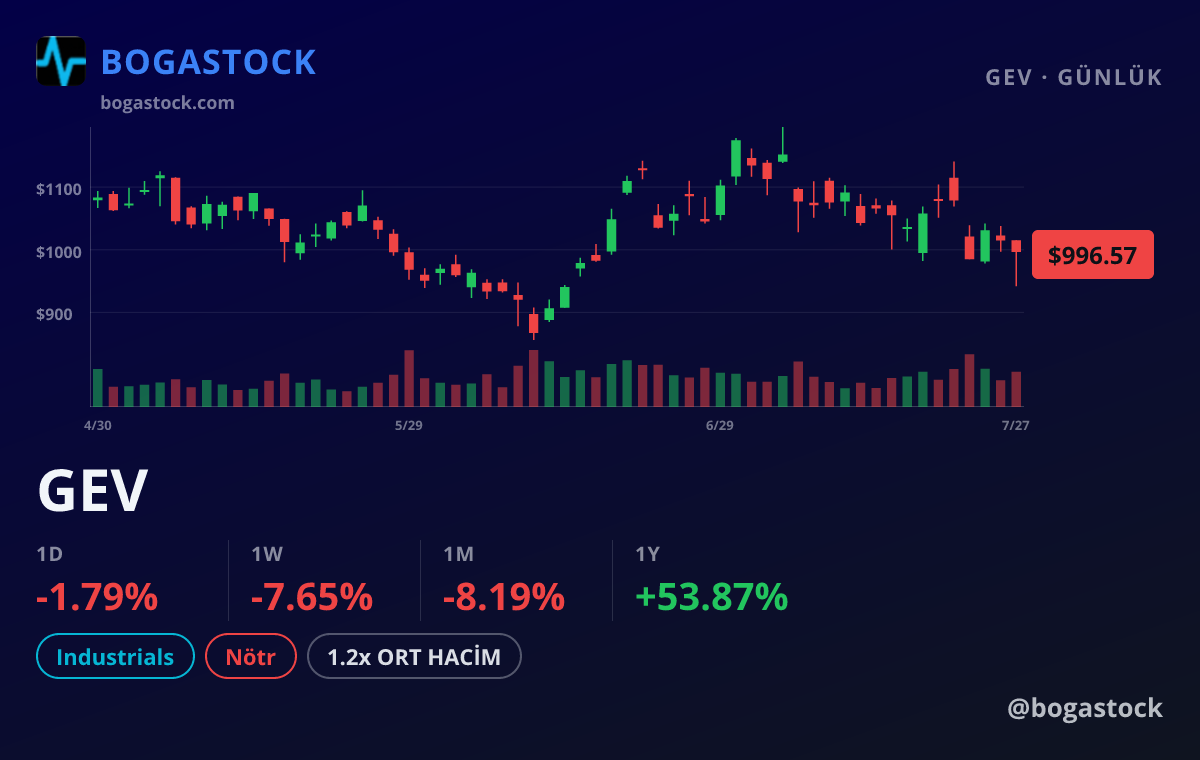Select the 1W performance value -7.65%
Image resolution: width=1200 pixels, height=760 pixels.
click(312, 597)
